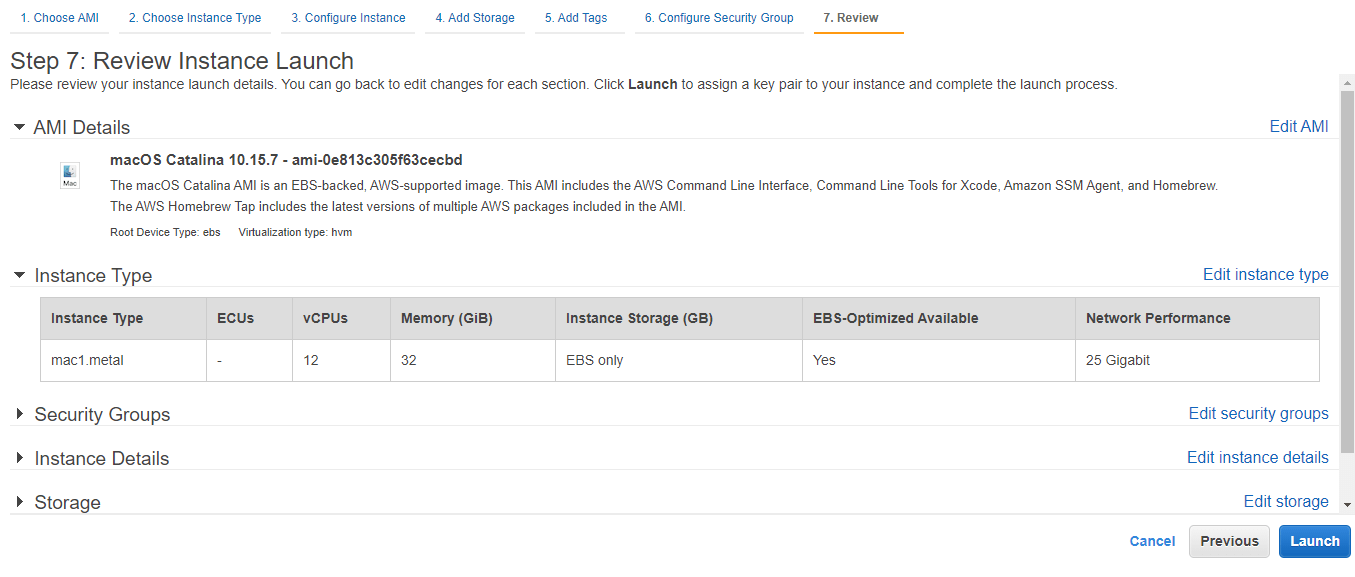Click the vertical scrollbar thumb
1355x577 pixels.
point(1347,270)
